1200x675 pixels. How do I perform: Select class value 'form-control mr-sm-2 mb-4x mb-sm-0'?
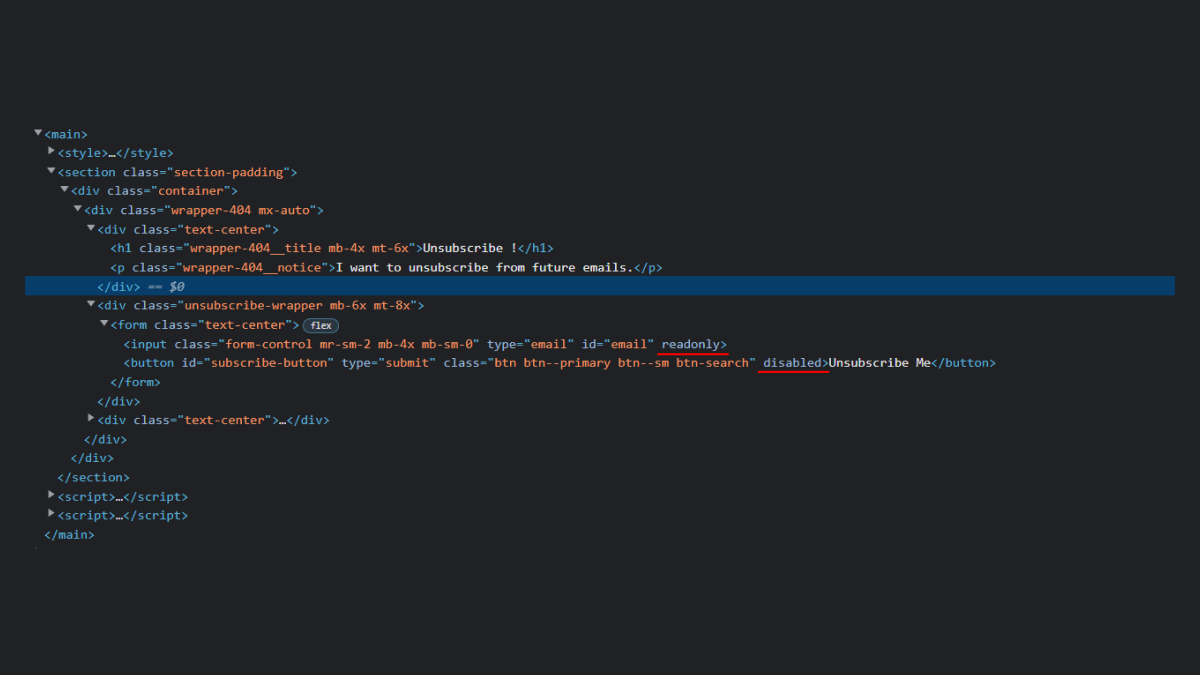point(349,344)
